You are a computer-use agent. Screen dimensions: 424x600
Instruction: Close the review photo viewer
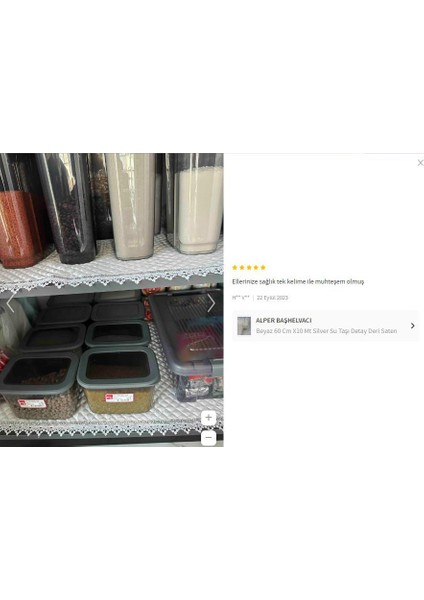pos(420,163)
